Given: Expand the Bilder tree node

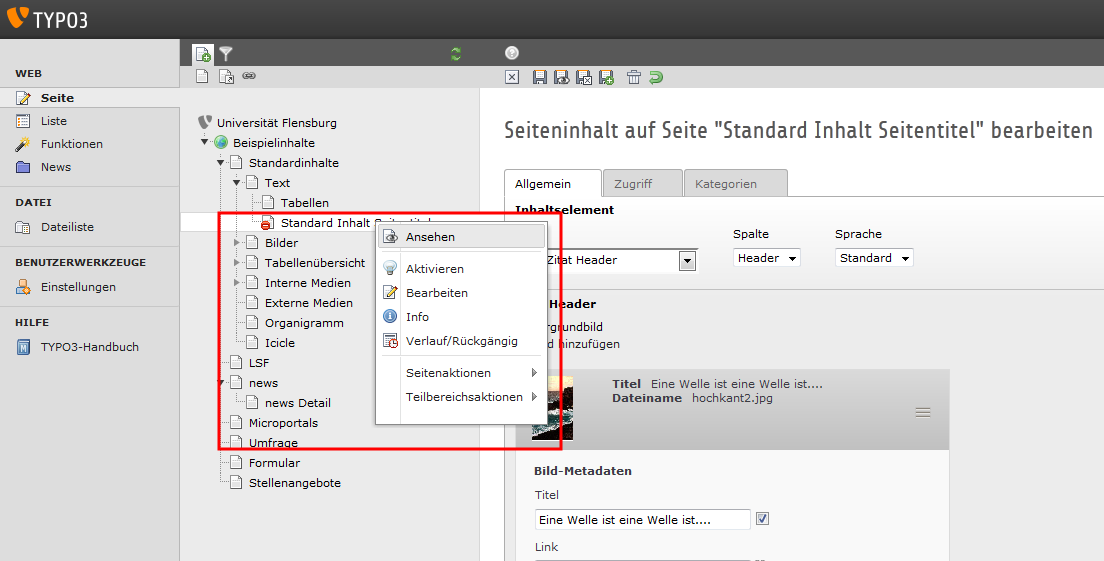Looking at the screenshot, I should coord(237,242).
